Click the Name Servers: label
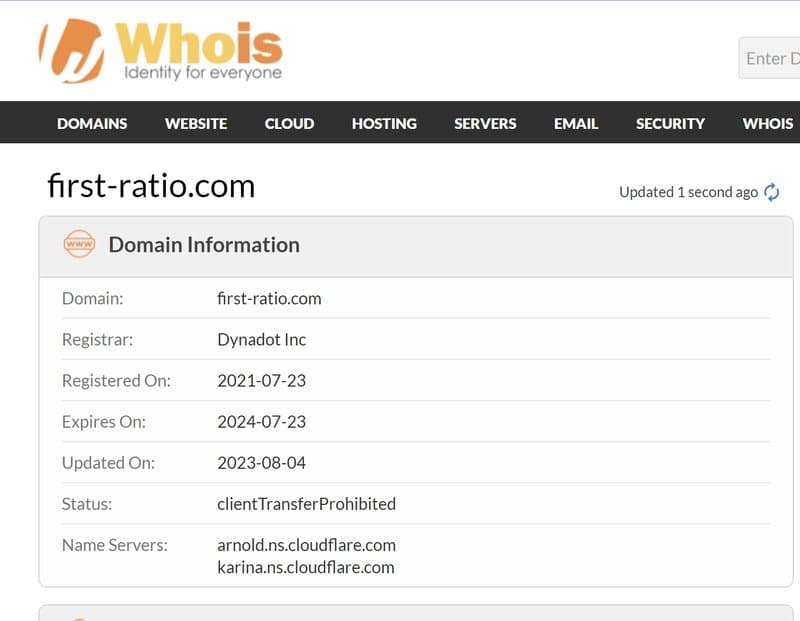 click(x=115, y=545)
